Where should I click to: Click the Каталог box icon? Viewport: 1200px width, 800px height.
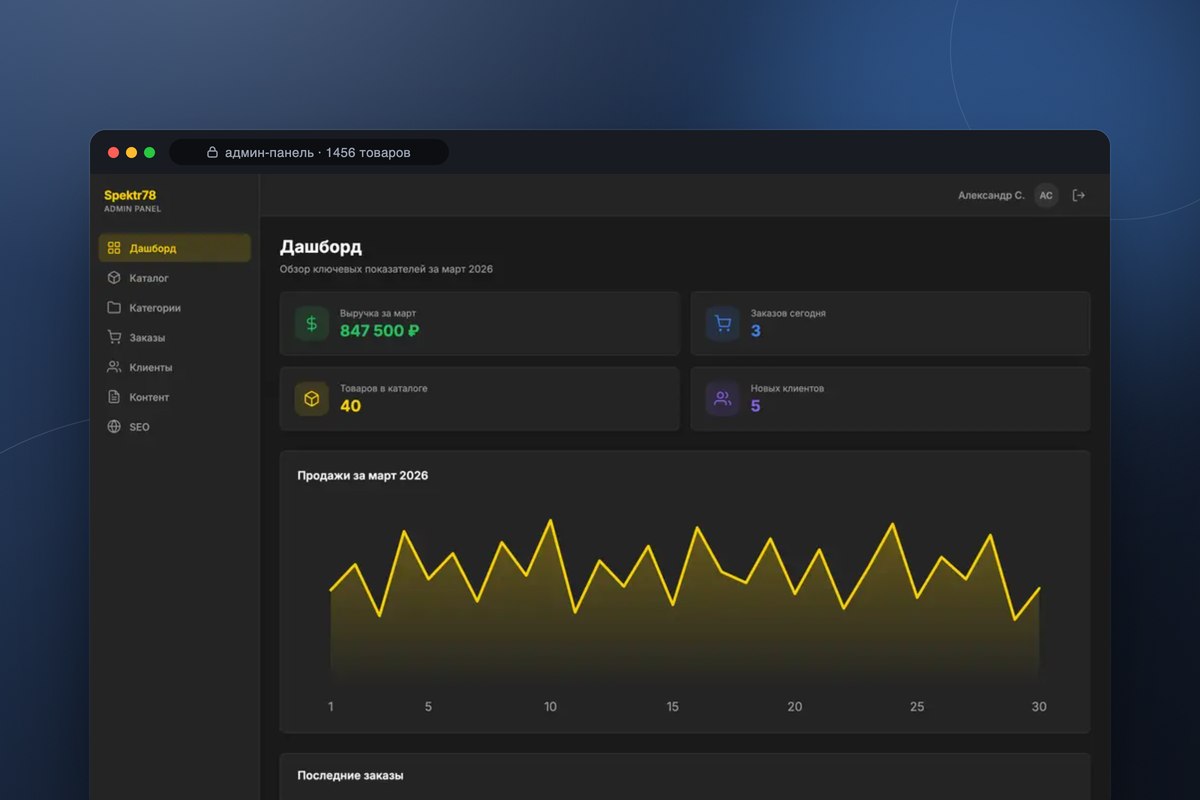(x=114, y=278)
